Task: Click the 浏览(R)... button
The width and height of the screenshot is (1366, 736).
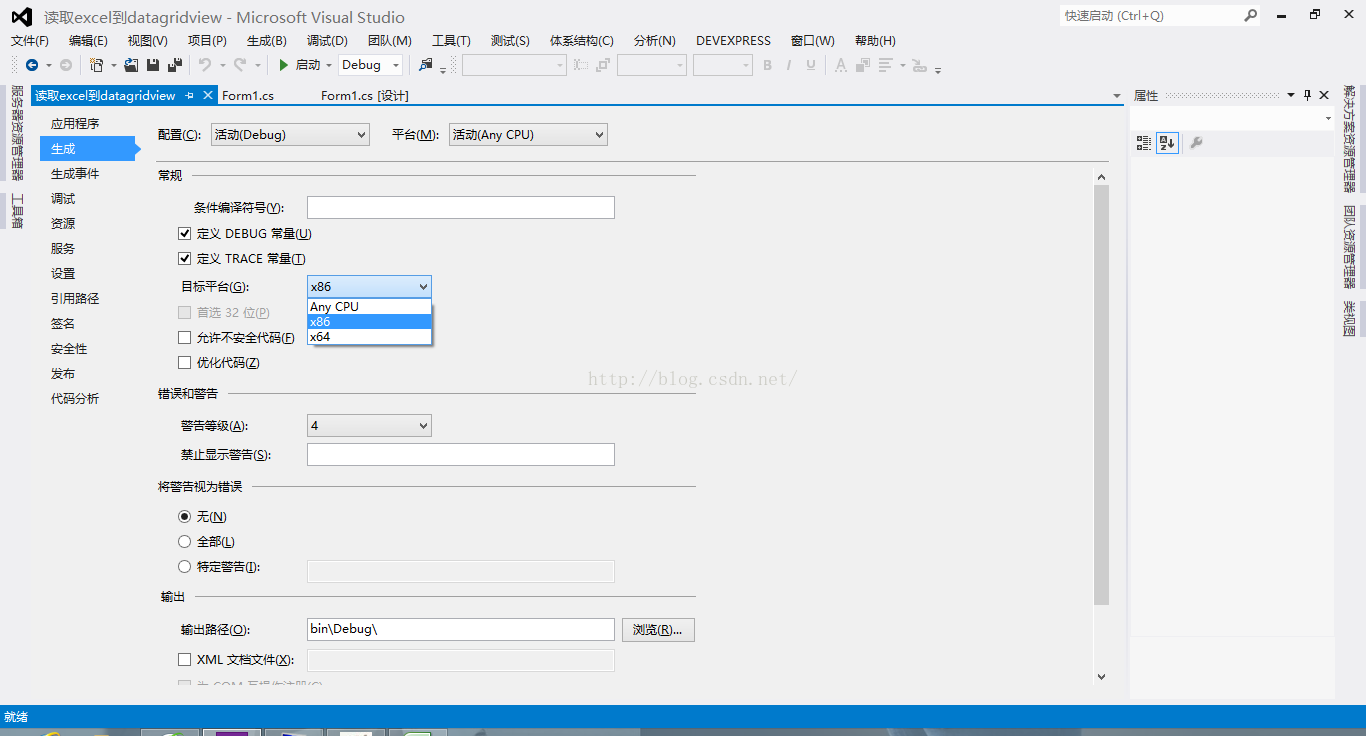Action: (x=658, y=630)
